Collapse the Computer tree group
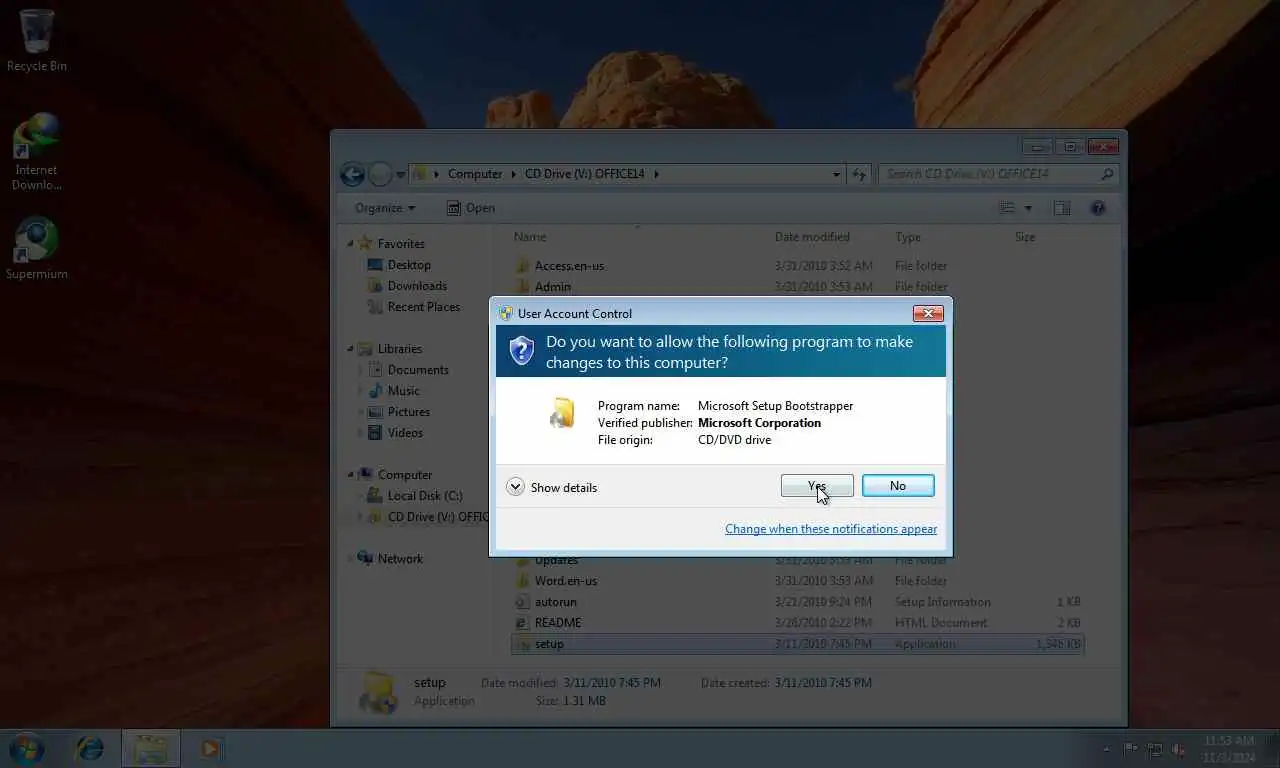 point(351,475)
